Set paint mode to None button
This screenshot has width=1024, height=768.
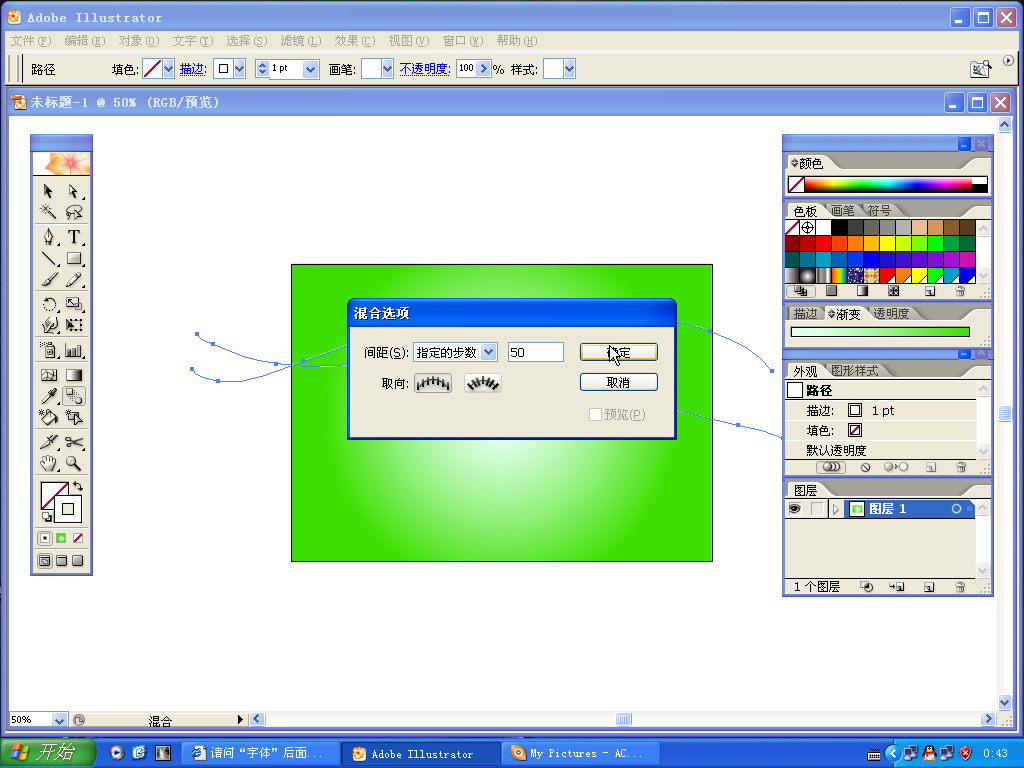78,538
